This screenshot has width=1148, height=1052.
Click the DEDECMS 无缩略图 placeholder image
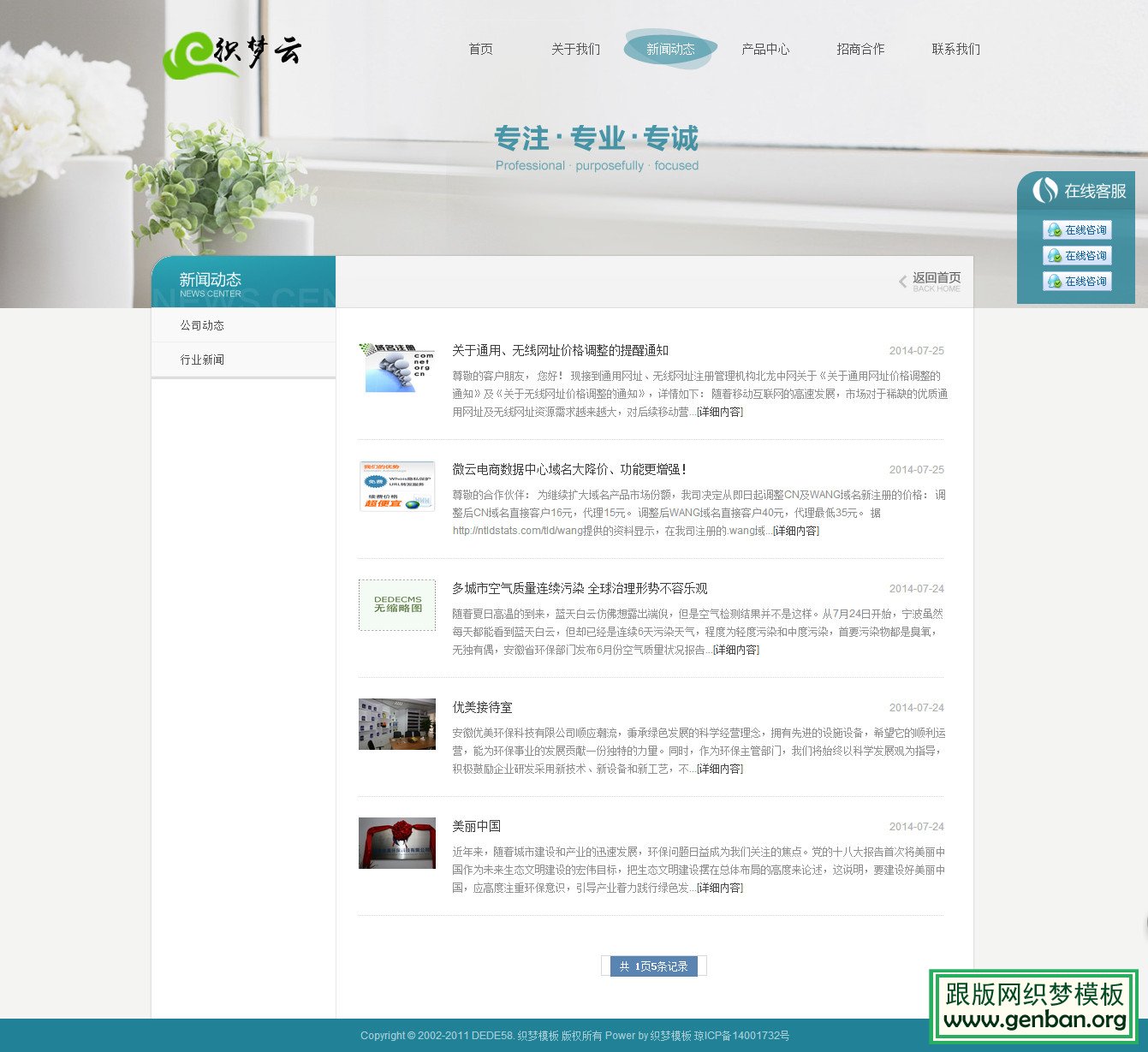(396, 605)
